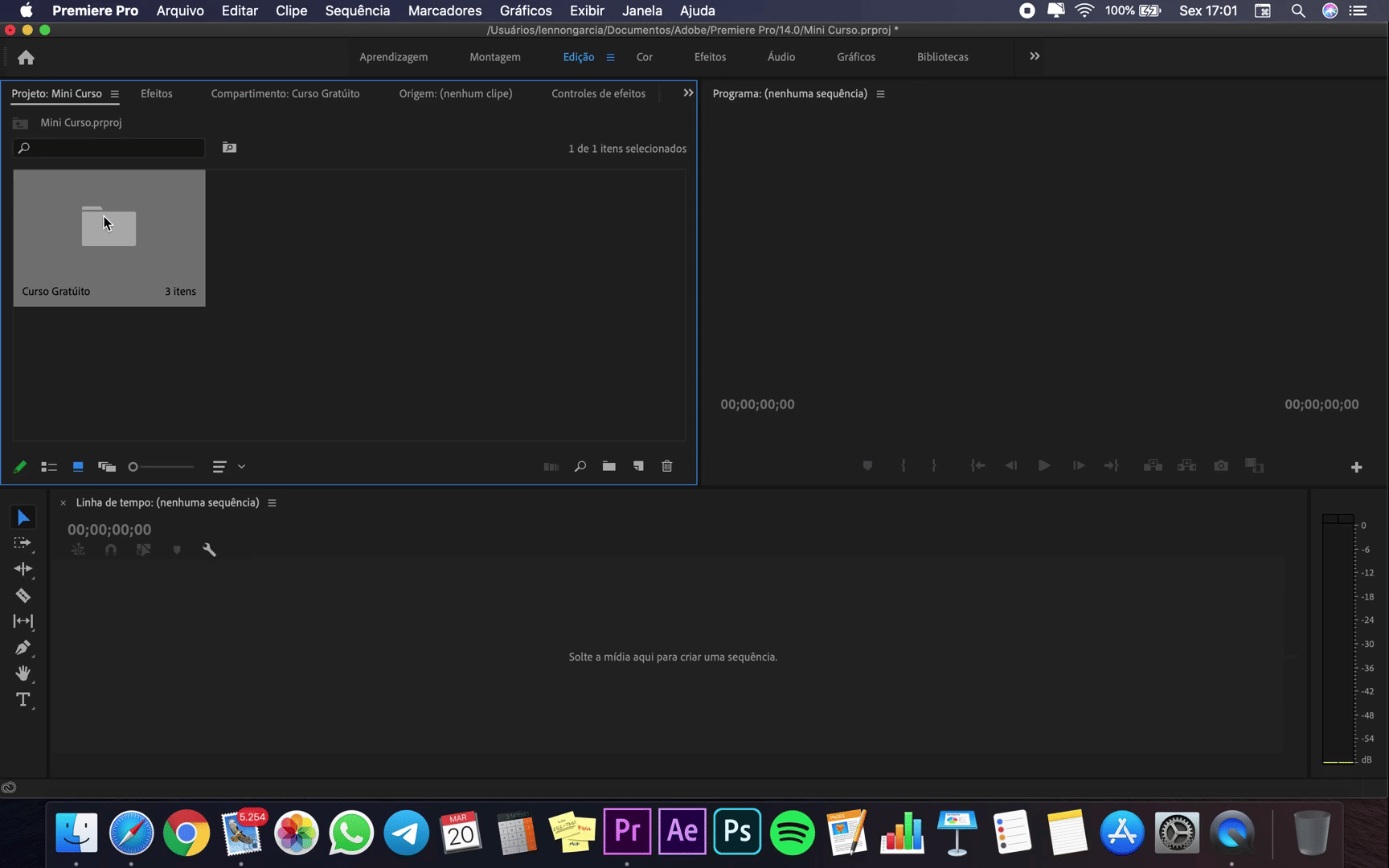Screen dimensions: 1389x868
Task: Select the Type tool
Action: click(23, 700)
